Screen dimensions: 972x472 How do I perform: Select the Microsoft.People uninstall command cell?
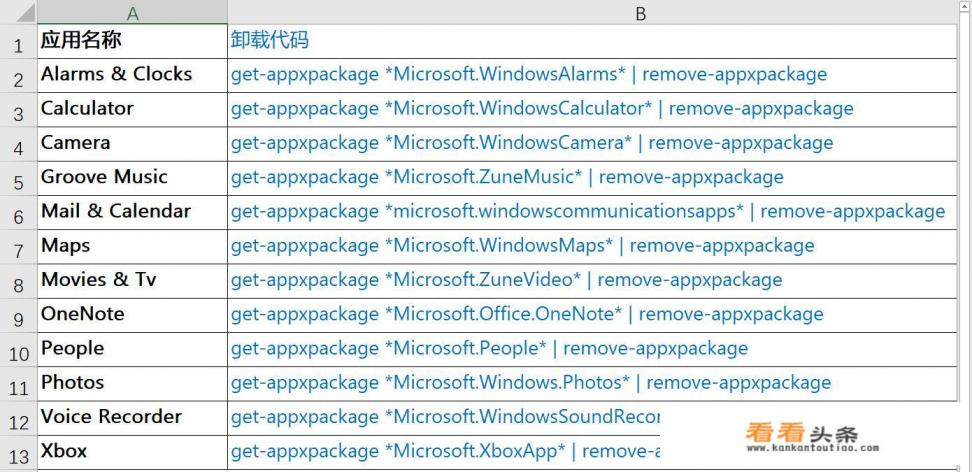[x=592, y=349]
